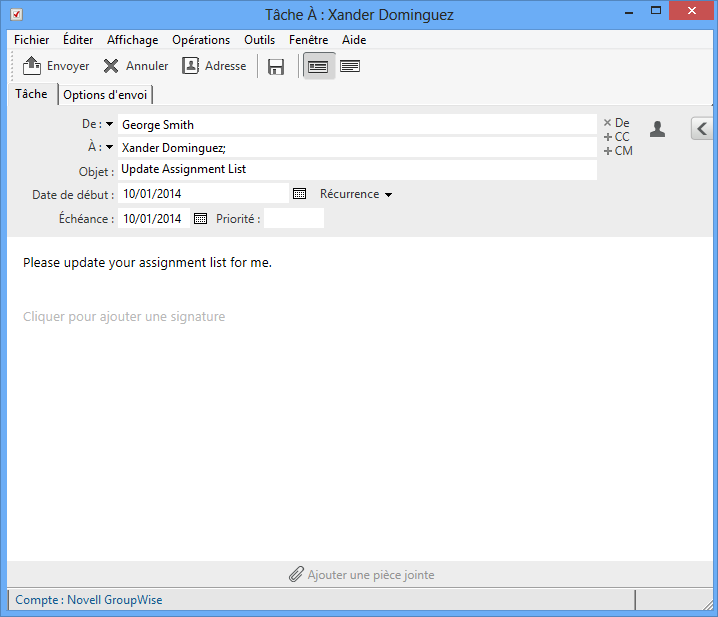Open the Affichage menu

[x=133, y=40]
